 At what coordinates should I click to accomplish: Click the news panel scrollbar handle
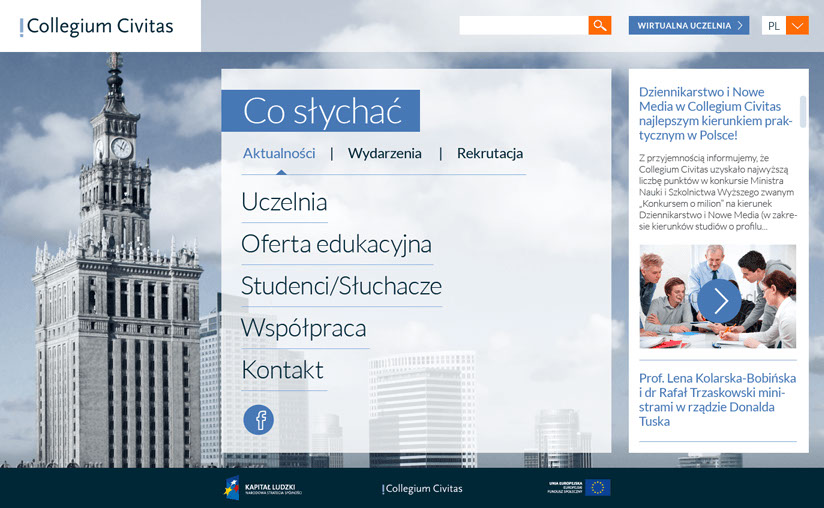tap(803, 111)
